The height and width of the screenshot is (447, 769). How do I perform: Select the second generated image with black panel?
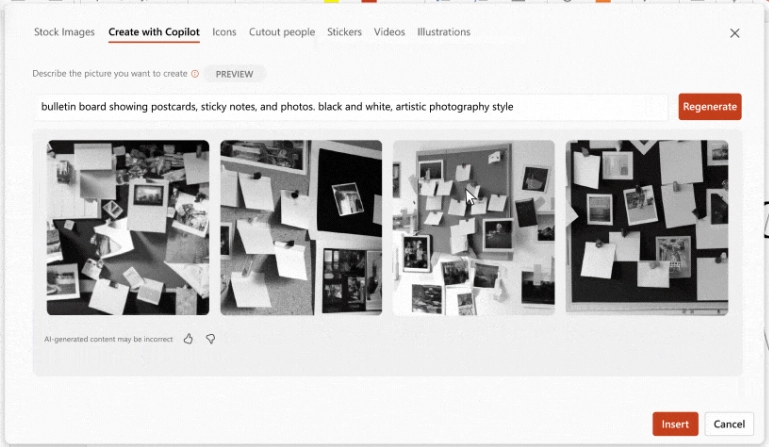click(x=301, y=228)
